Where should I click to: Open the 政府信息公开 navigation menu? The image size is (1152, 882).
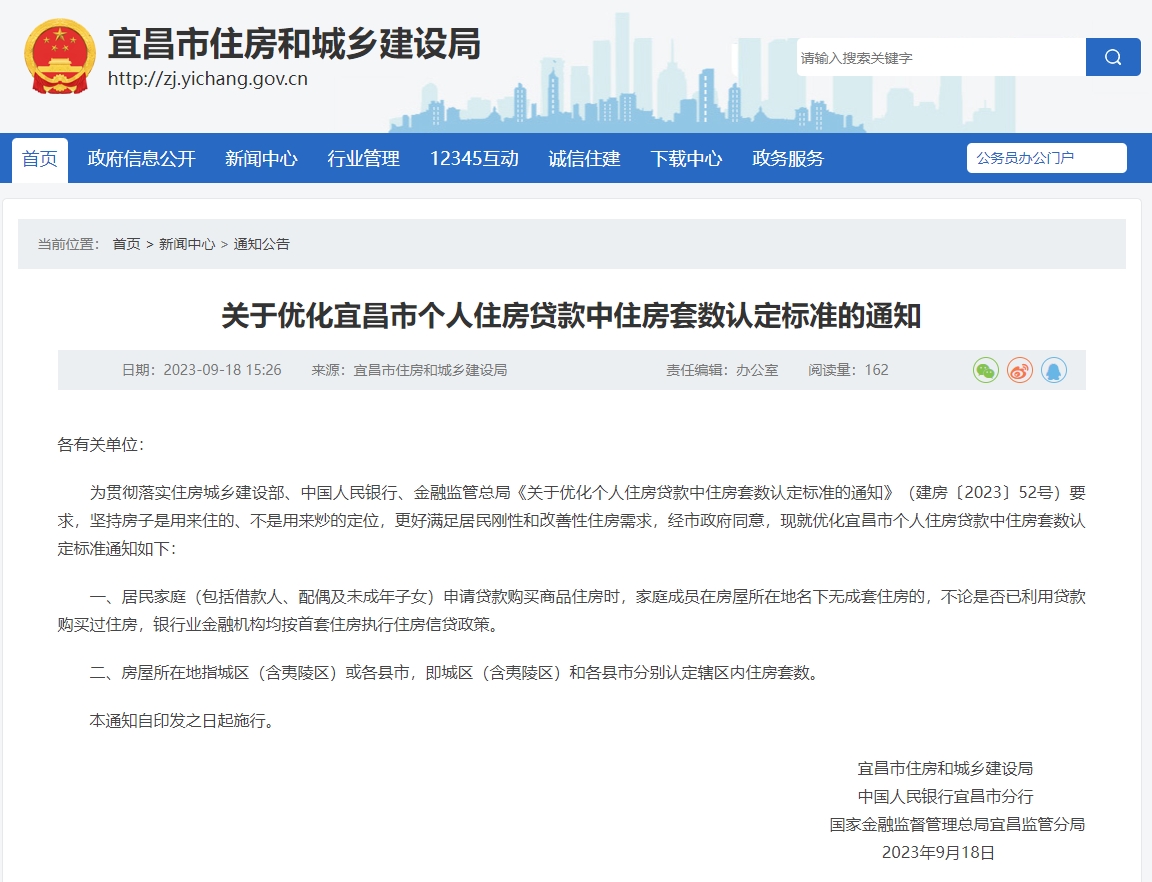pyautogui.click(x=142, y=159)
